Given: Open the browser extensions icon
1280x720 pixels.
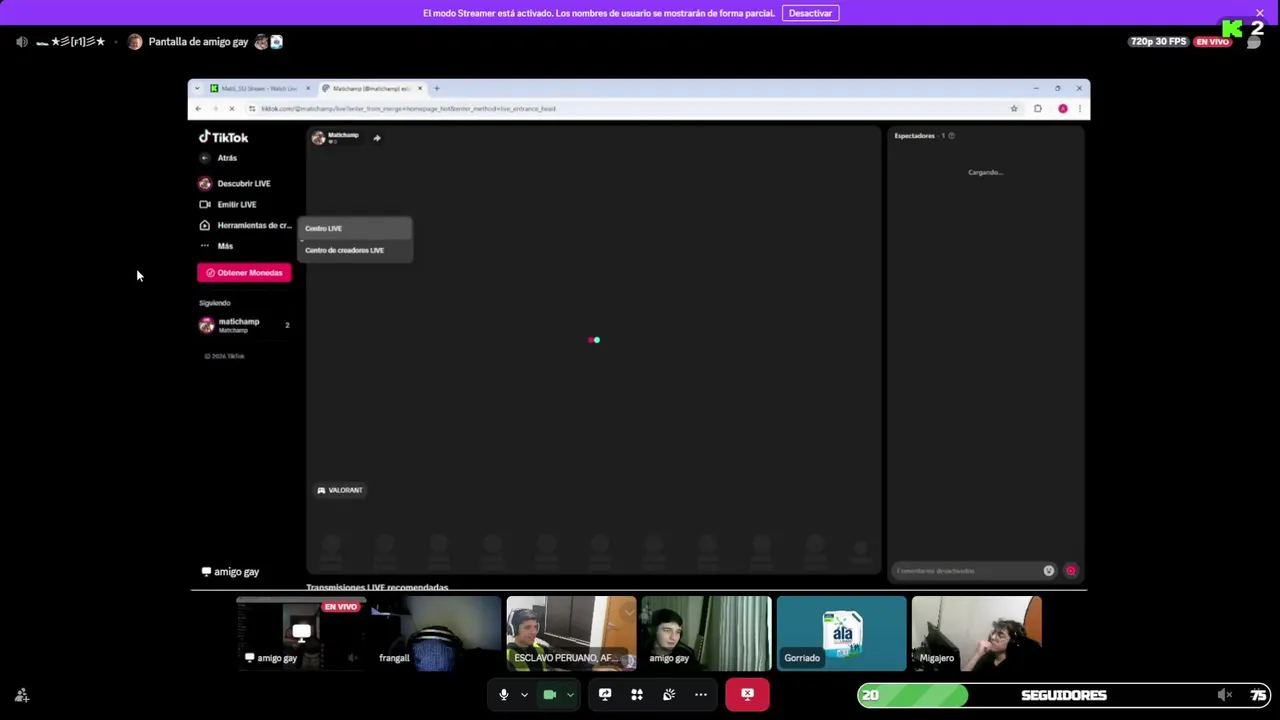Looking at the screenshot, I should click(1038, 108).
